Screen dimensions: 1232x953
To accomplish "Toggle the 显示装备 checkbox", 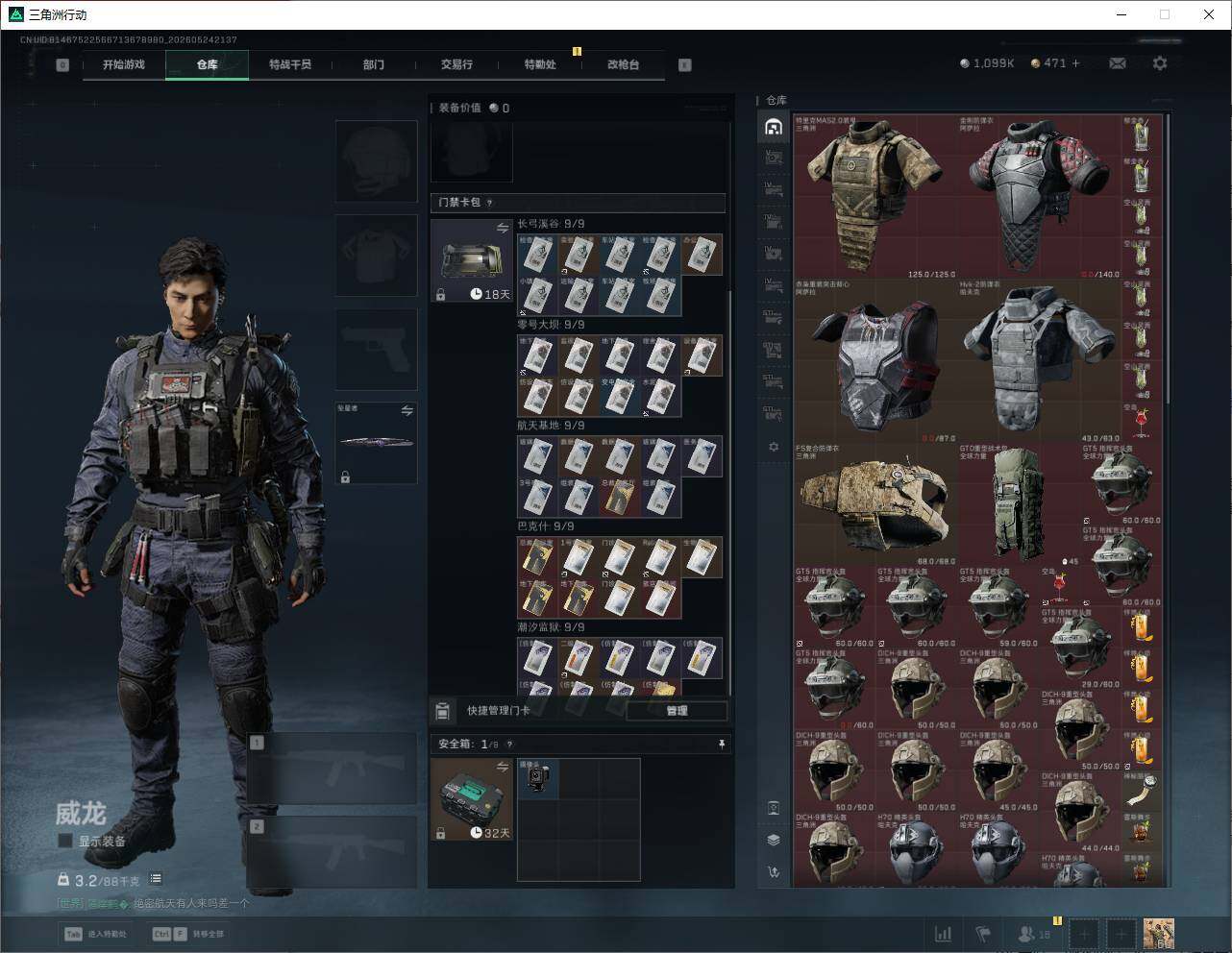I will (65, 841).
